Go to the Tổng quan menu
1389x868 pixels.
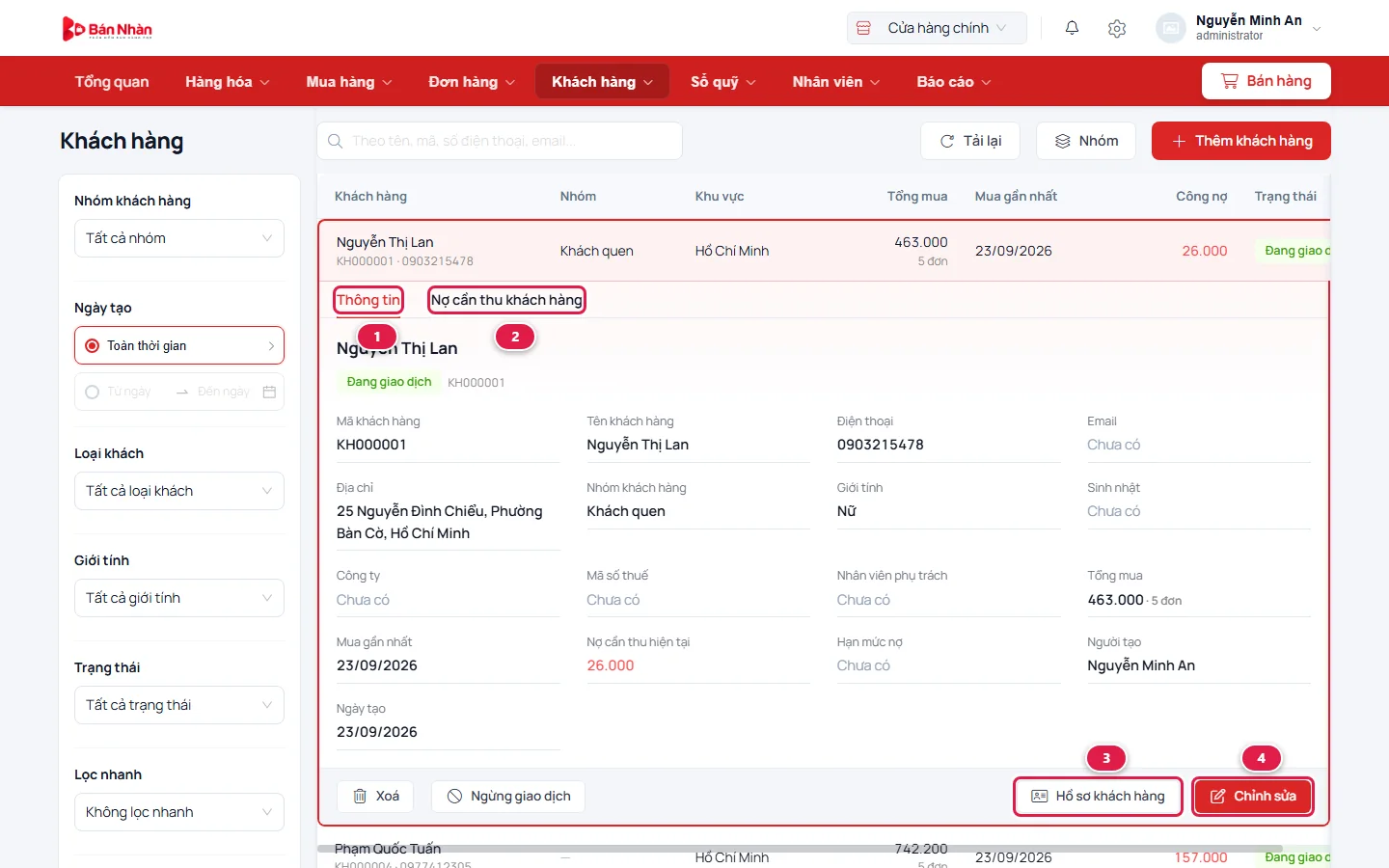[x=112, y=82]
